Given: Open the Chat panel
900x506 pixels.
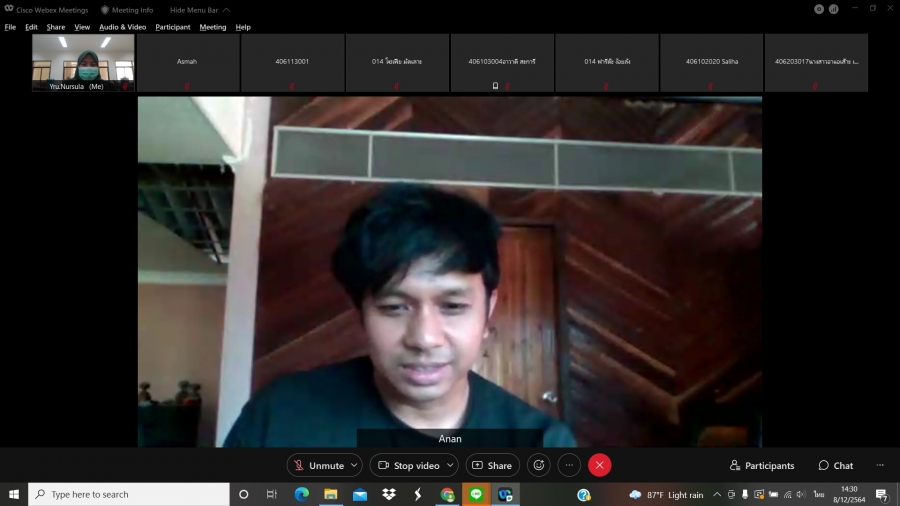Looking at the screenshot, I should (836, 465).
